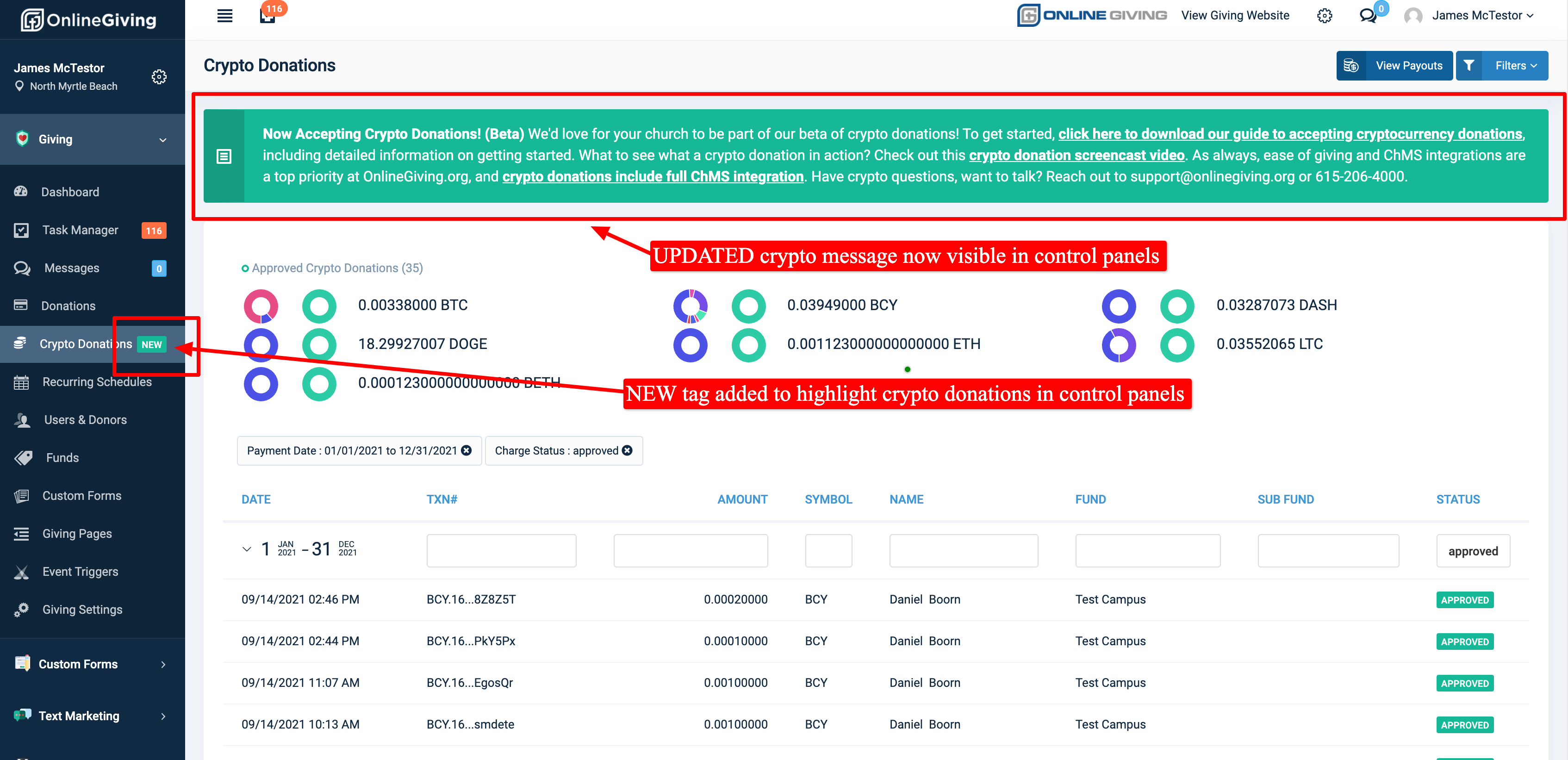1568x760 pixels.
Task: Click the TXN# filter input field
Action: [x=501, y=550]
